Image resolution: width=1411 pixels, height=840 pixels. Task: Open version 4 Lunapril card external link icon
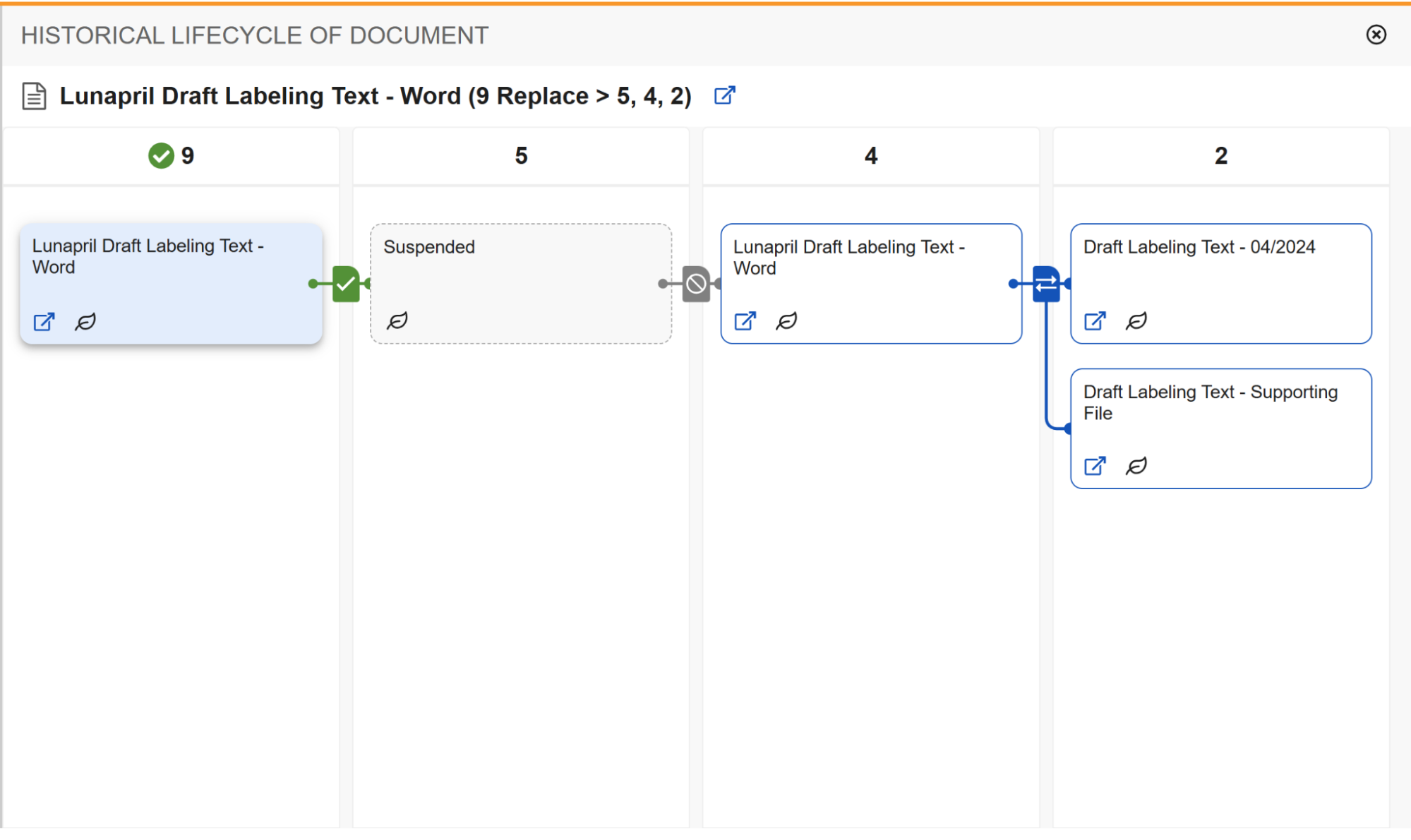745,321
